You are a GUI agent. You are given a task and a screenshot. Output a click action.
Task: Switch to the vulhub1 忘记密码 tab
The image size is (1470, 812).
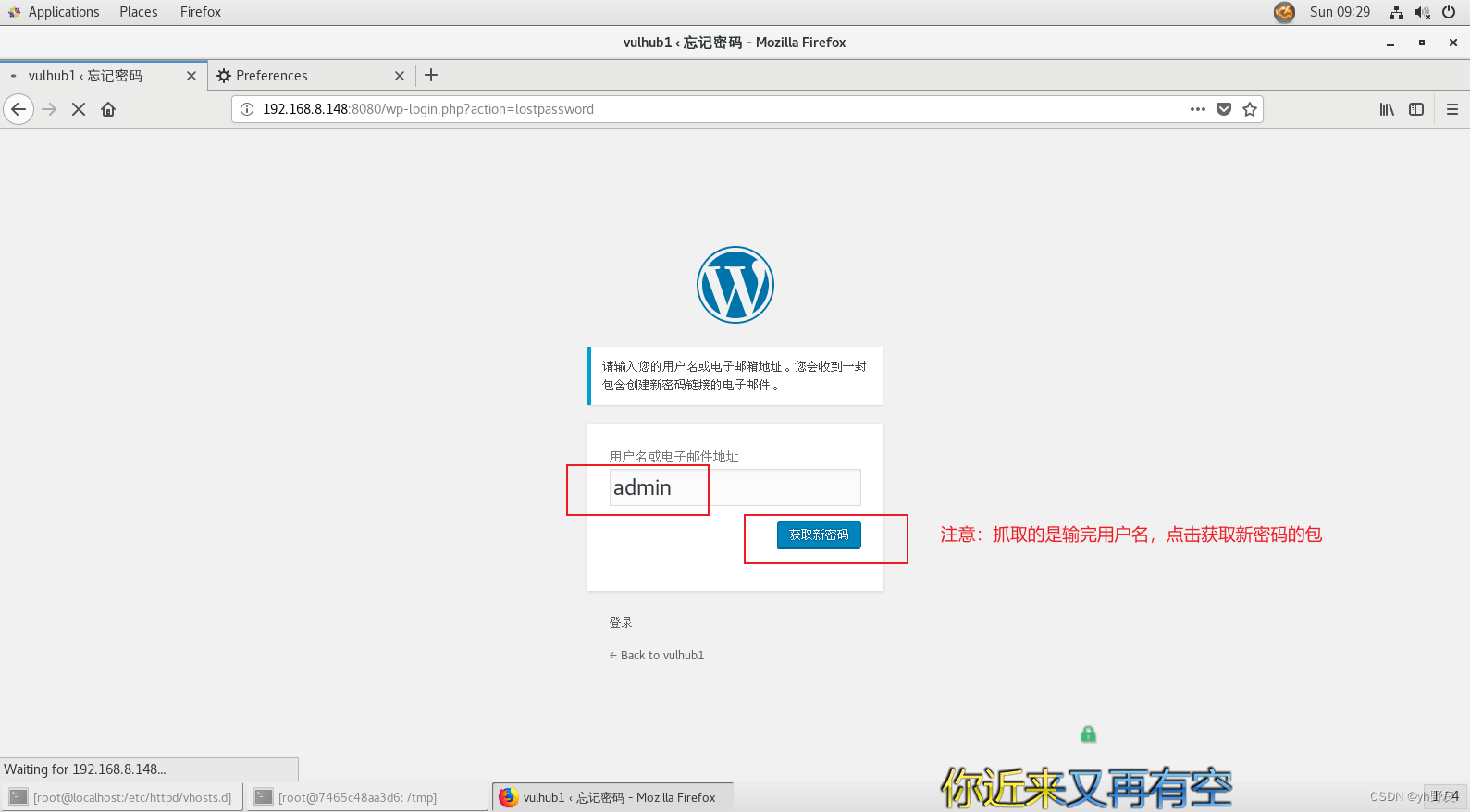104,76
